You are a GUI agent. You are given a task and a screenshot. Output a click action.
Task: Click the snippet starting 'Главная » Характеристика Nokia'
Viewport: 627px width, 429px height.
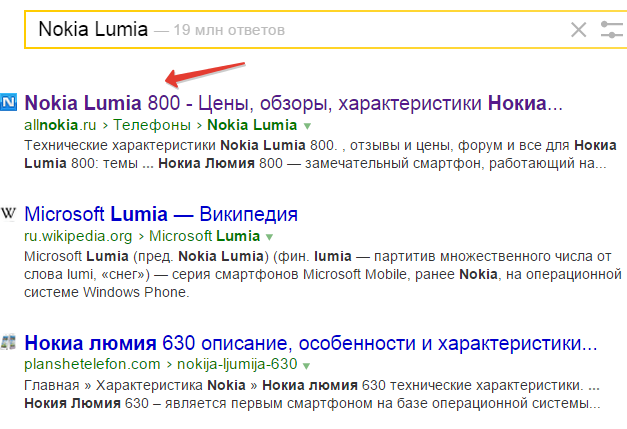click(312, 394)
